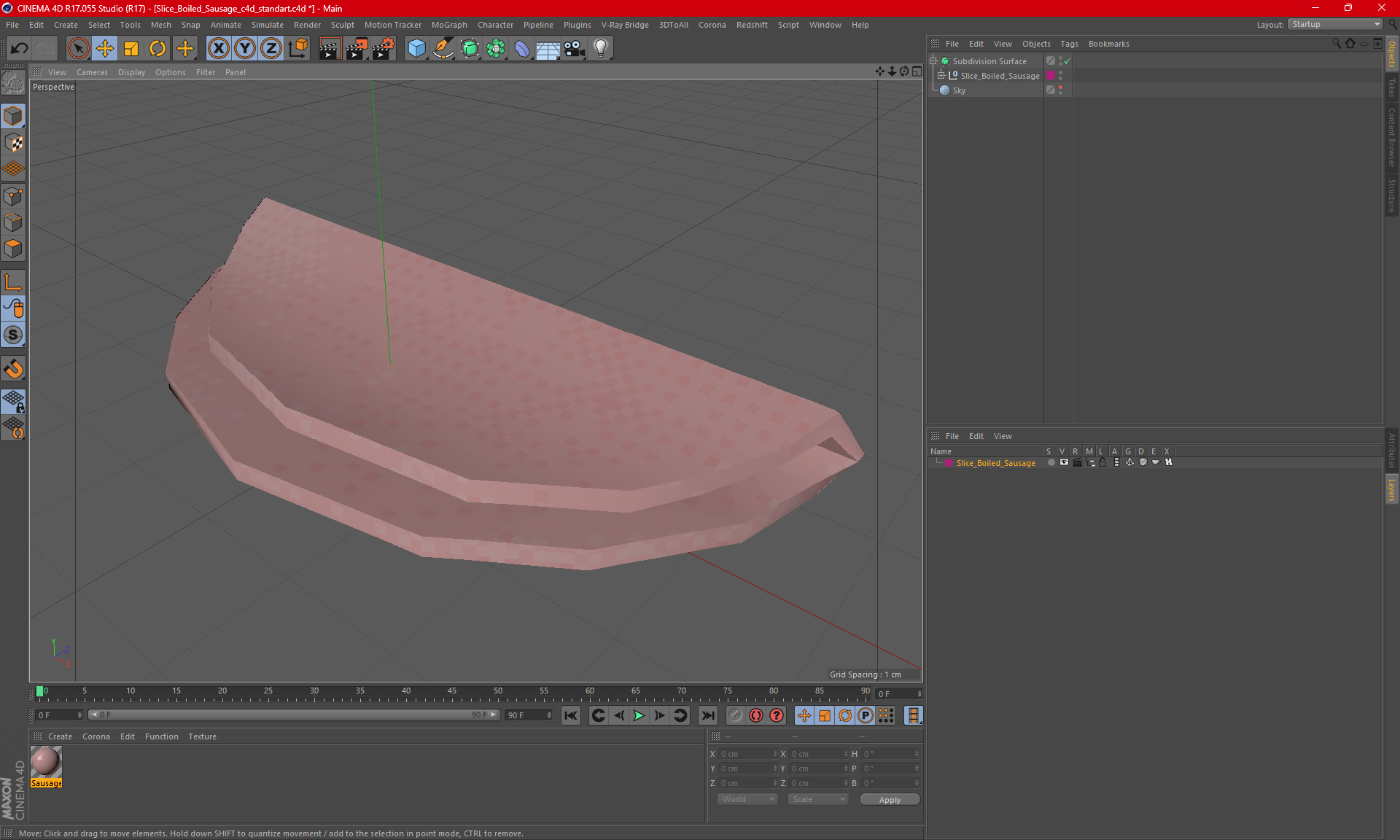The image size is (1400, 840).
Task: Open the Sculpt menu
Action: [x=342, y=25]
